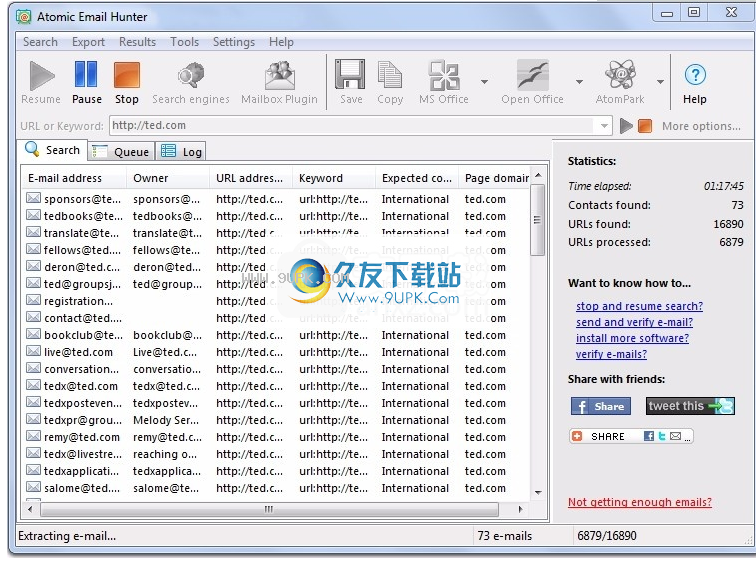The height and width of the screenshot is (562, 756).
Task: Click the Save floppy disk icon
Action: click(350, 75)
